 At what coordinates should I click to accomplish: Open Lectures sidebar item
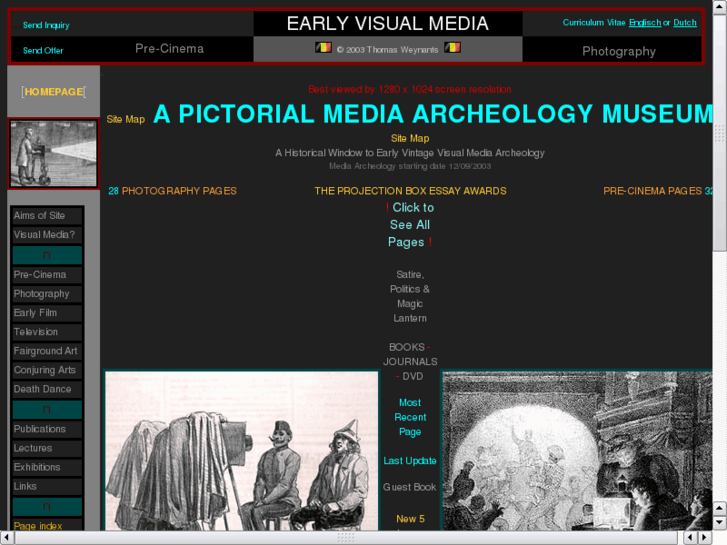point(47,448)
